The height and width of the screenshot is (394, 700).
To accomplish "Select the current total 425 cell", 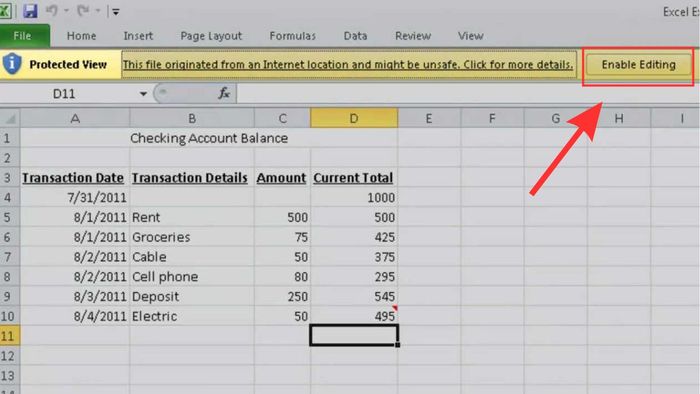I will [x=354, y=237].
